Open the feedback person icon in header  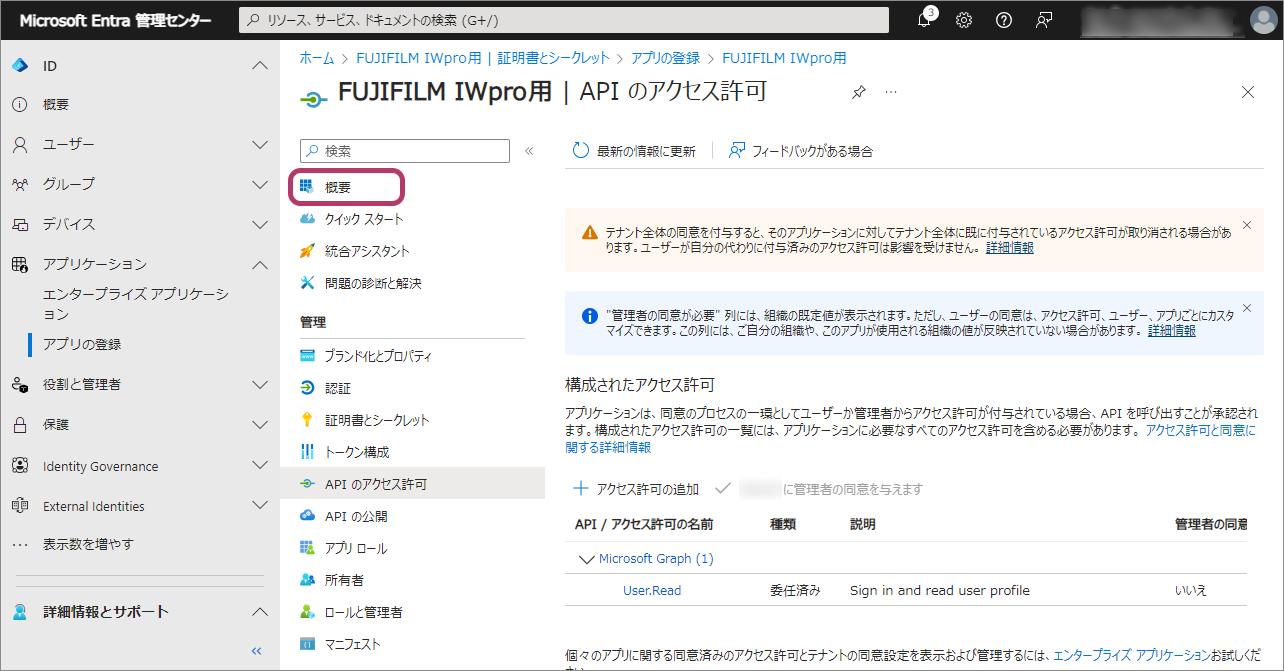(1044, 20)
